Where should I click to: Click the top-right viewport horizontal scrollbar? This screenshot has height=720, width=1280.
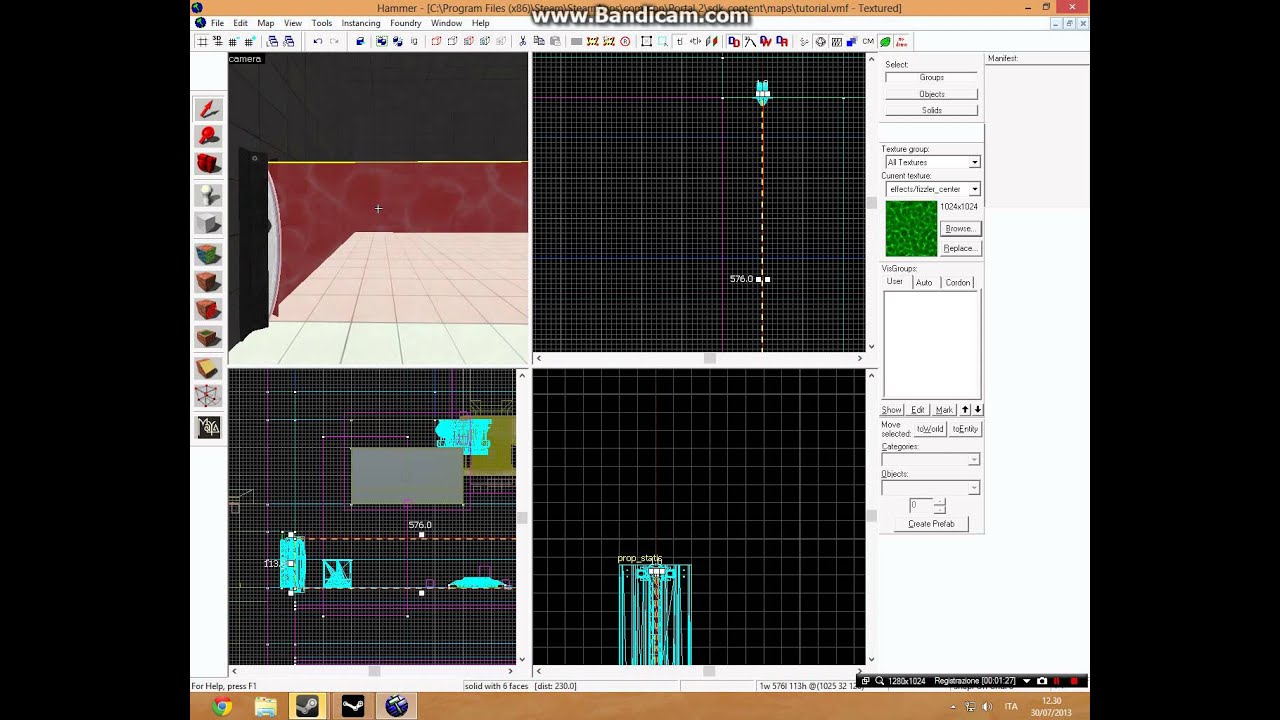[699, 358]
